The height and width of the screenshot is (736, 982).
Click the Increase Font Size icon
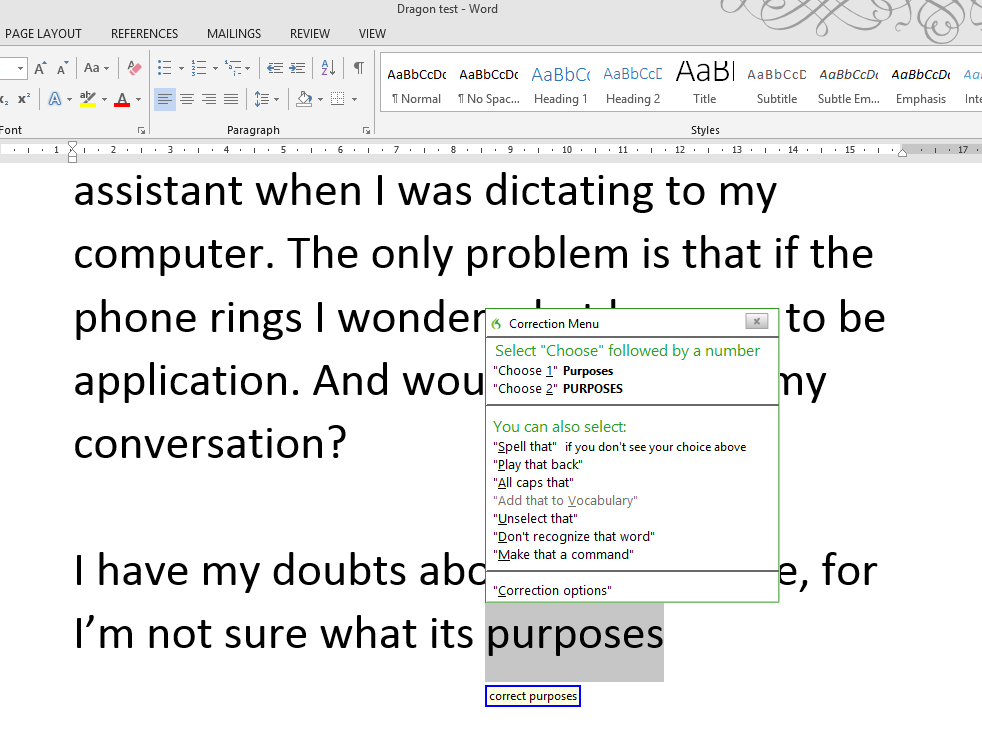[40, 68]
